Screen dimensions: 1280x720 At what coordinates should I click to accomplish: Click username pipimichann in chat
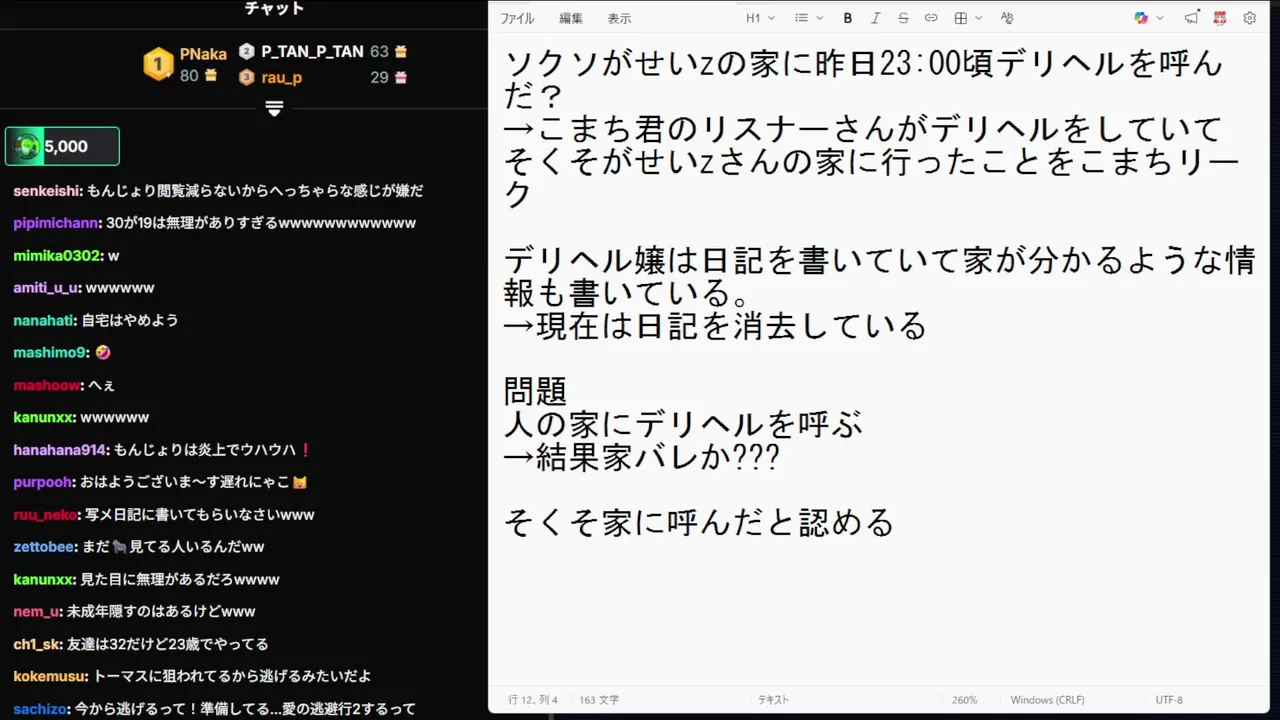click(x=56, y=223)
